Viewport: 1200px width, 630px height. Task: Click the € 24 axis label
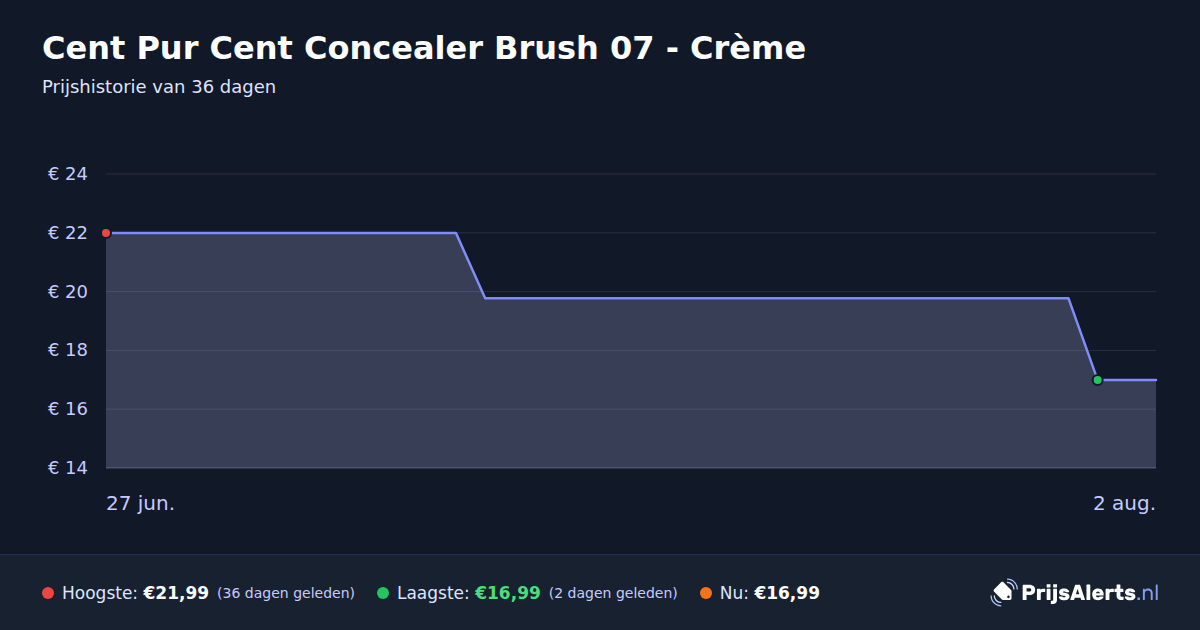[x=68, y=174]
